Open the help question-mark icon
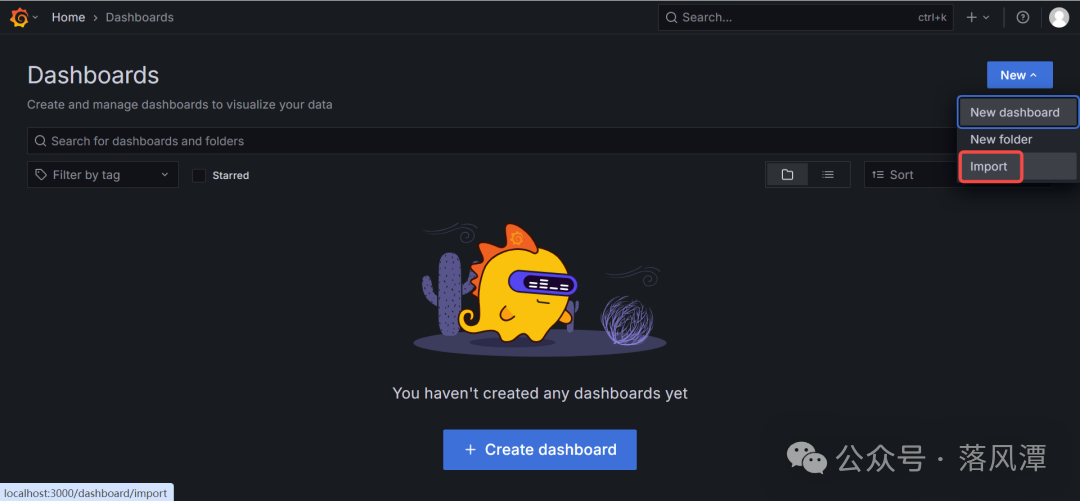Screen dimensions: 1080x501 tap(1023, 17)
